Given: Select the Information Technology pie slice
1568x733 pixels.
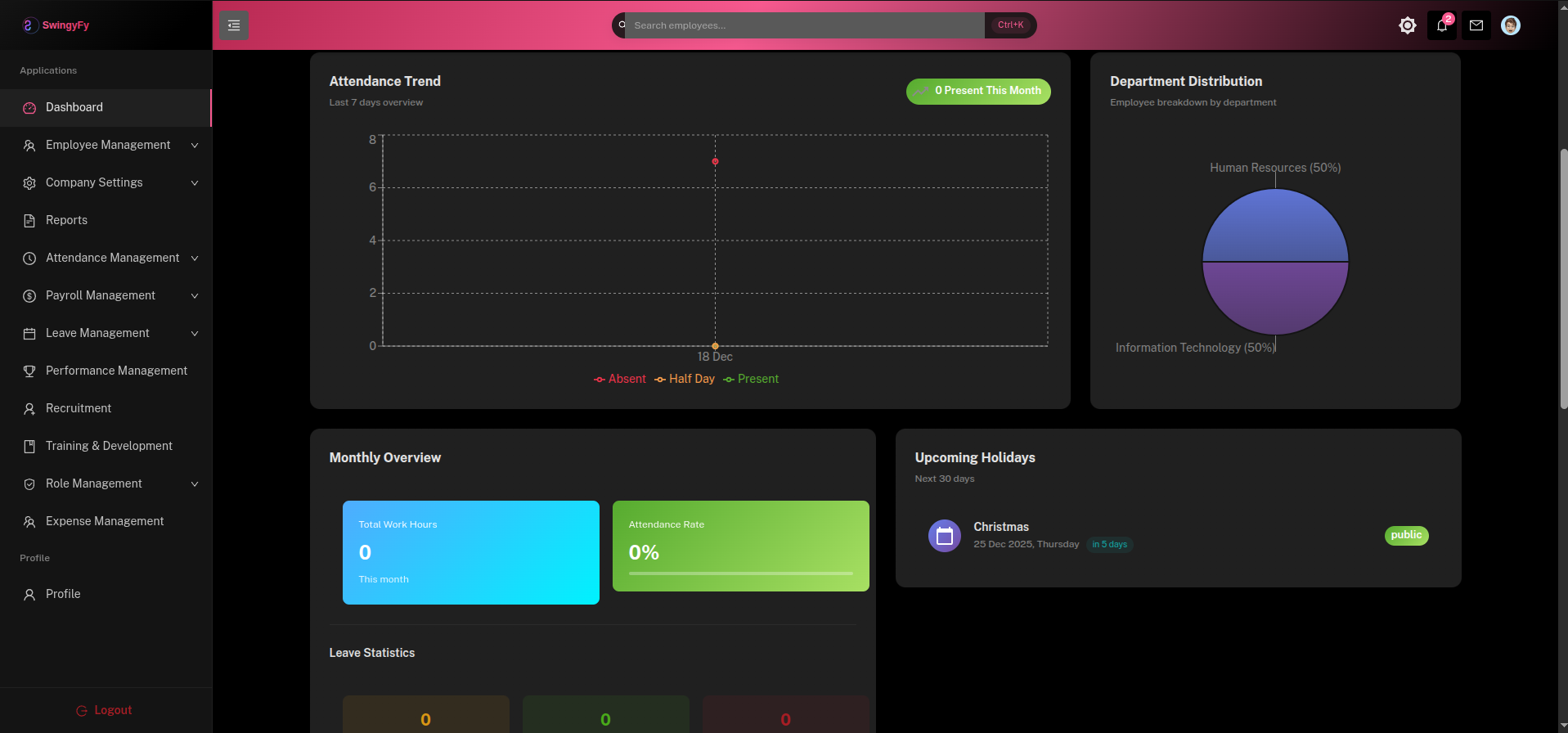Looking at the screenshot, I should click(1274, 299).
